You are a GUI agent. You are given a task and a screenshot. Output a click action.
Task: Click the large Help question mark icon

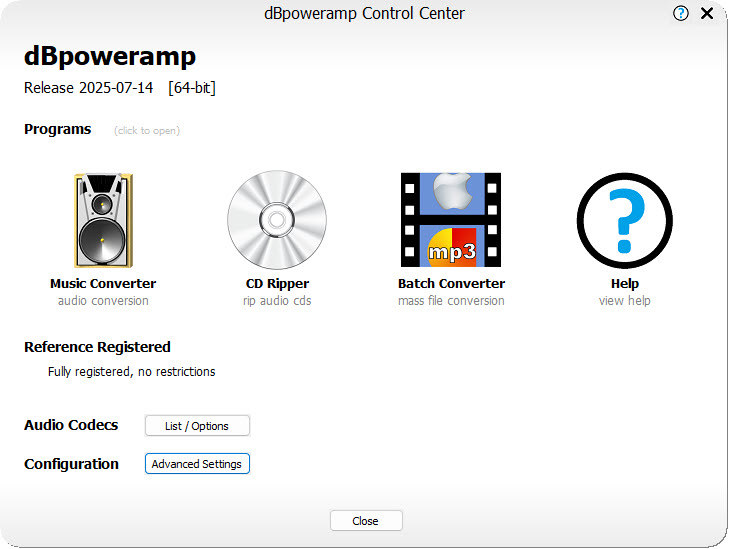(x=624, y=220)
